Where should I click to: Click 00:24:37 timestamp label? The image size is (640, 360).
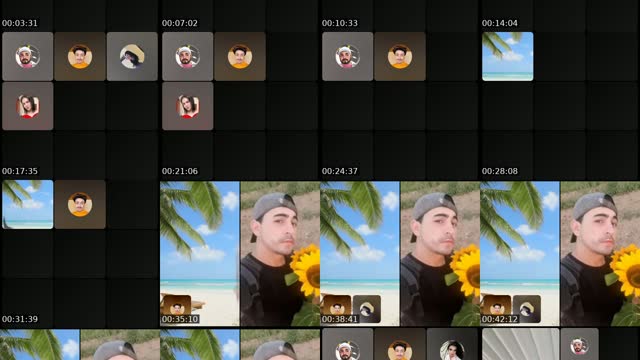pos(340,171)
